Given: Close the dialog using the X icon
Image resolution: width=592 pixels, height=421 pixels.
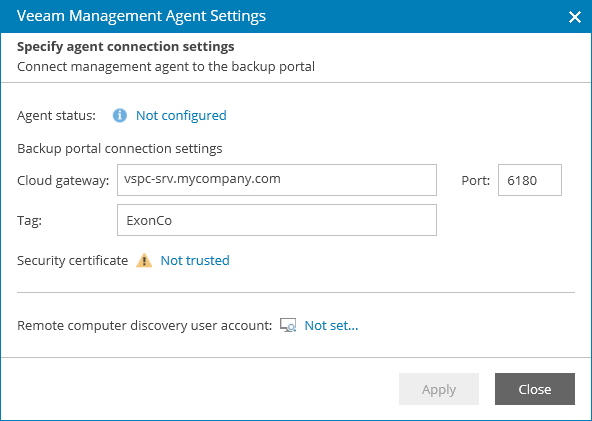Looking at the screenshot, I should click(575, 17).
